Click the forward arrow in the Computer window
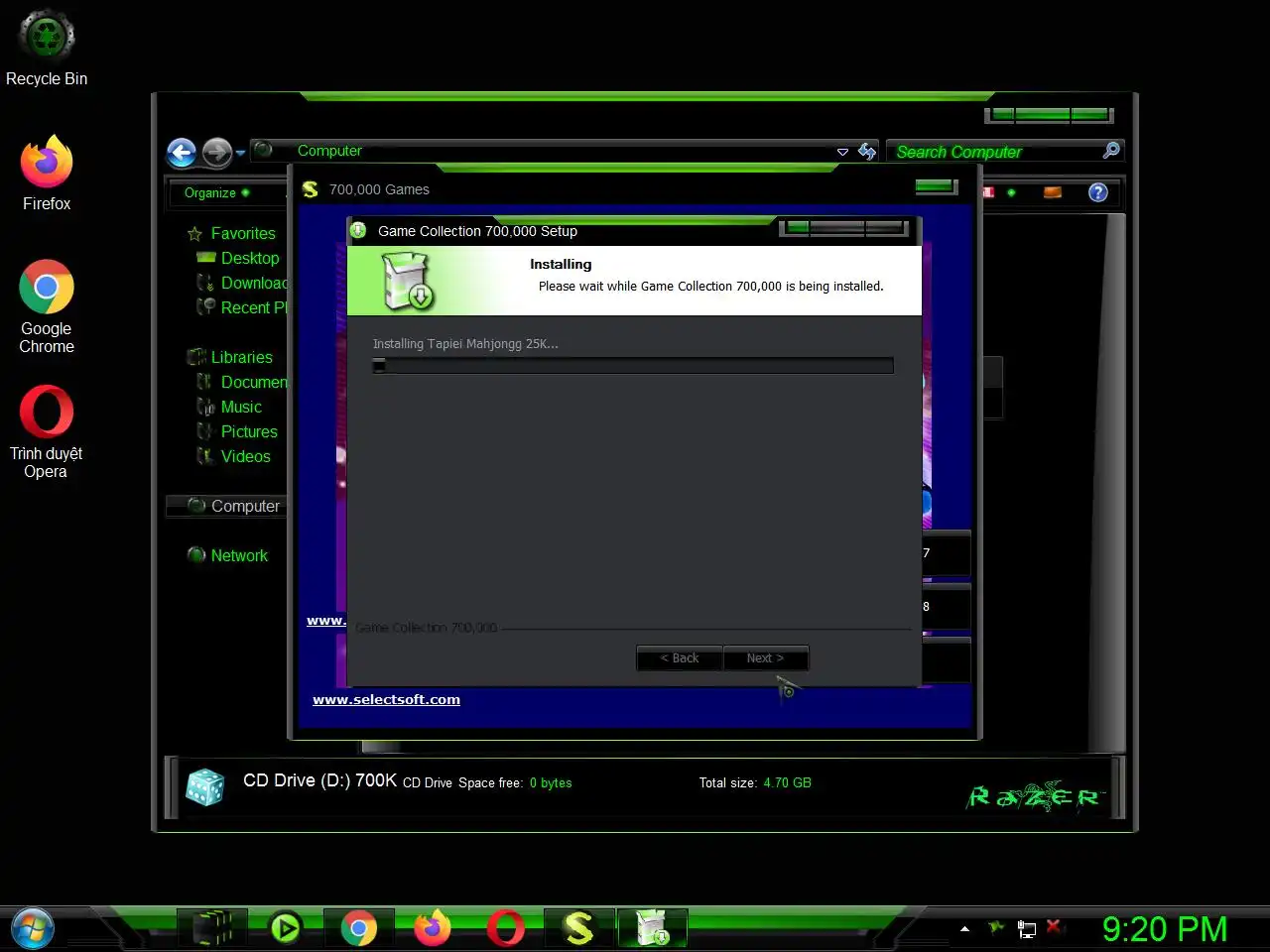The image size is (1270, 952). pyautogui.click(x=216, y=152)
